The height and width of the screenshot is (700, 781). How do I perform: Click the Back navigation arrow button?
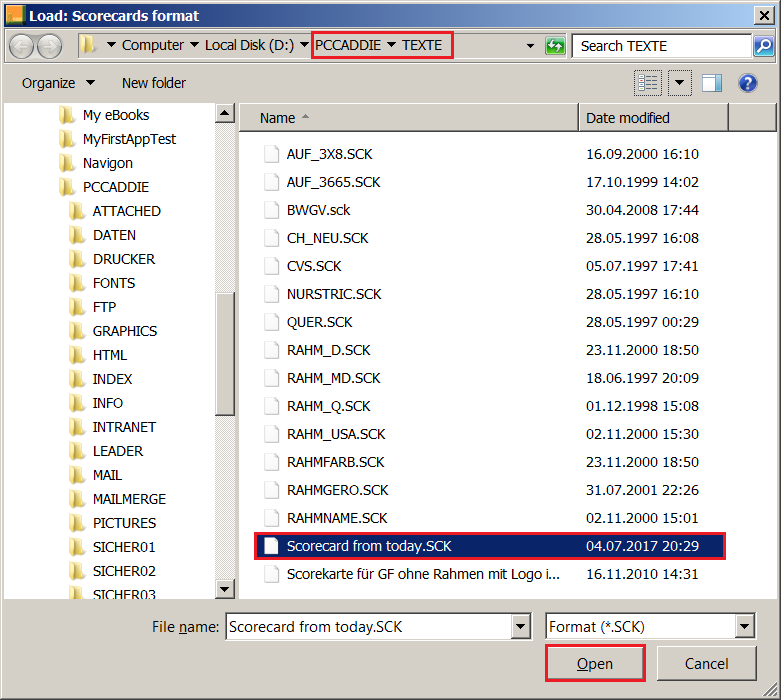22,46
